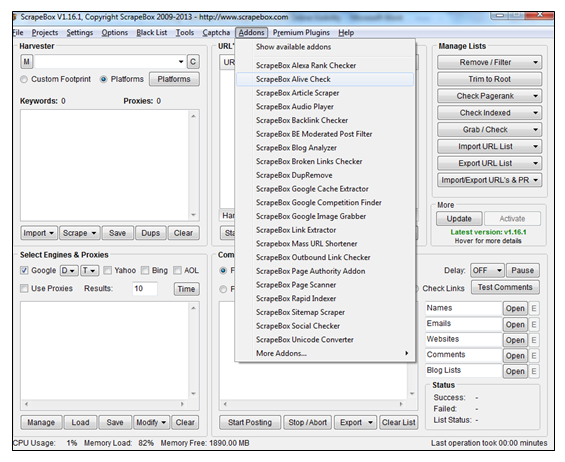Open the Grab / Check dropdown
Viewport: 565px width, 462px height.
[489, 129]
